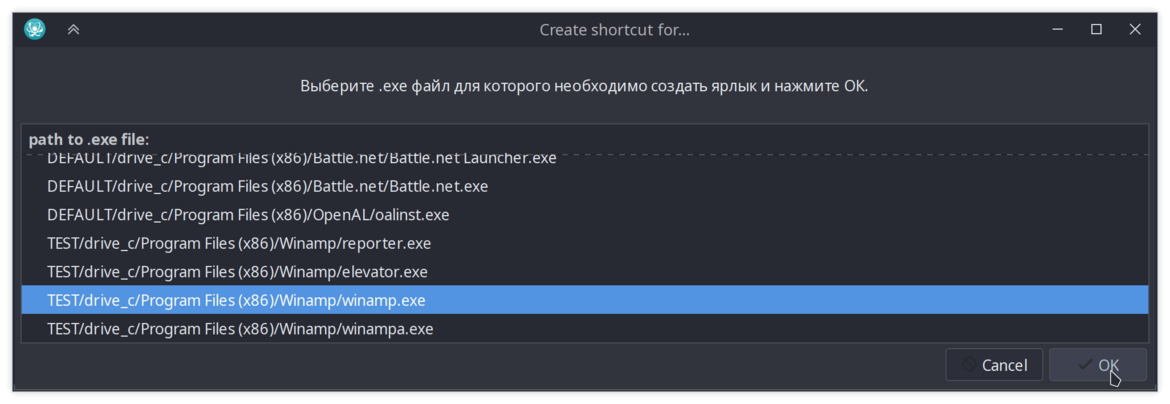Minimize the Create shortcut window
Viewport: 1170px width, 404px height.
[x=1057, y=30]
